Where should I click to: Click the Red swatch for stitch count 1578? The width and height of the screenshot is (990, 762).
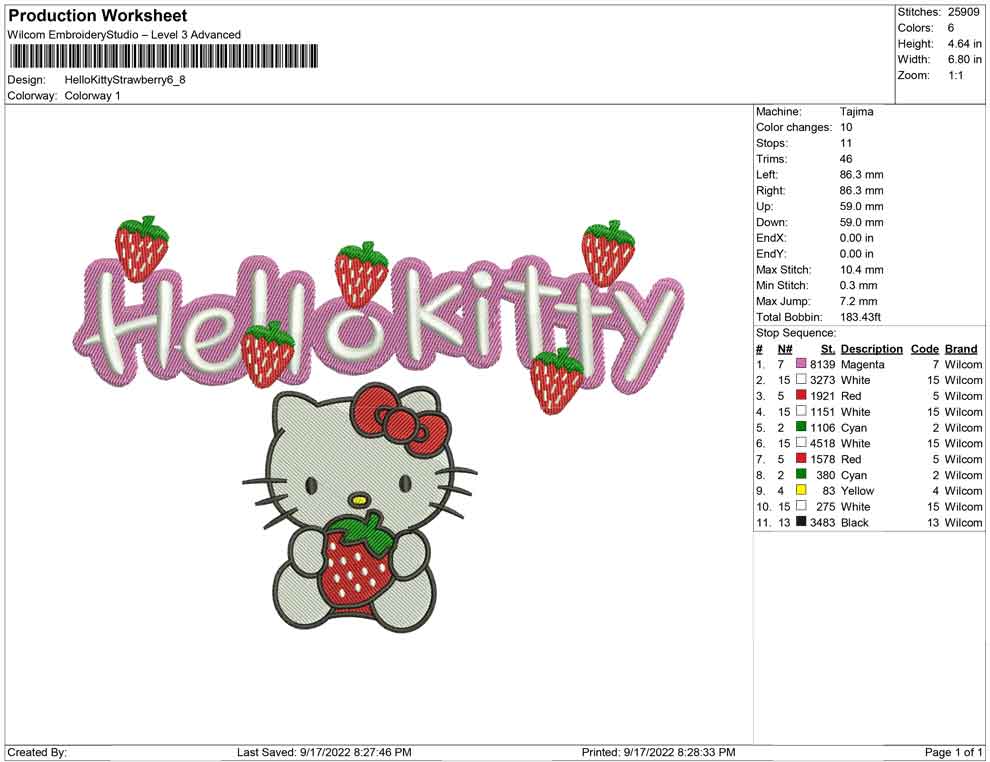[801, 458]
